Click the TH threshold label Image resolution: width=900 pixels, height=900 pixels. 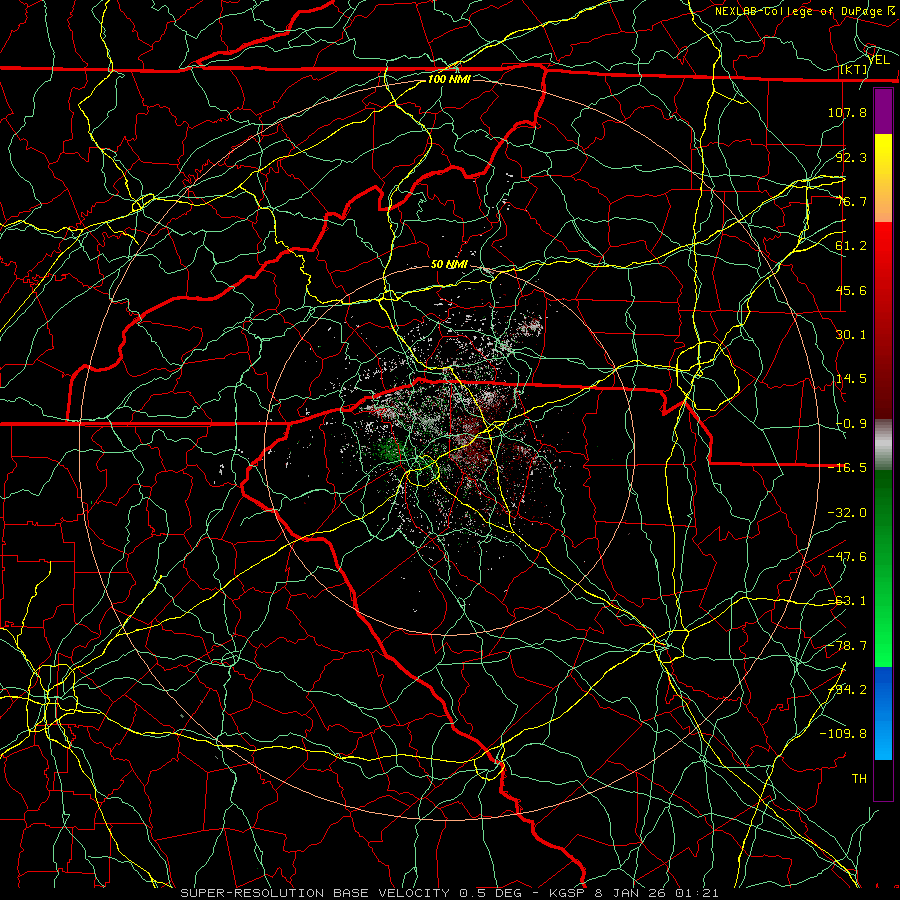point(859,779)
